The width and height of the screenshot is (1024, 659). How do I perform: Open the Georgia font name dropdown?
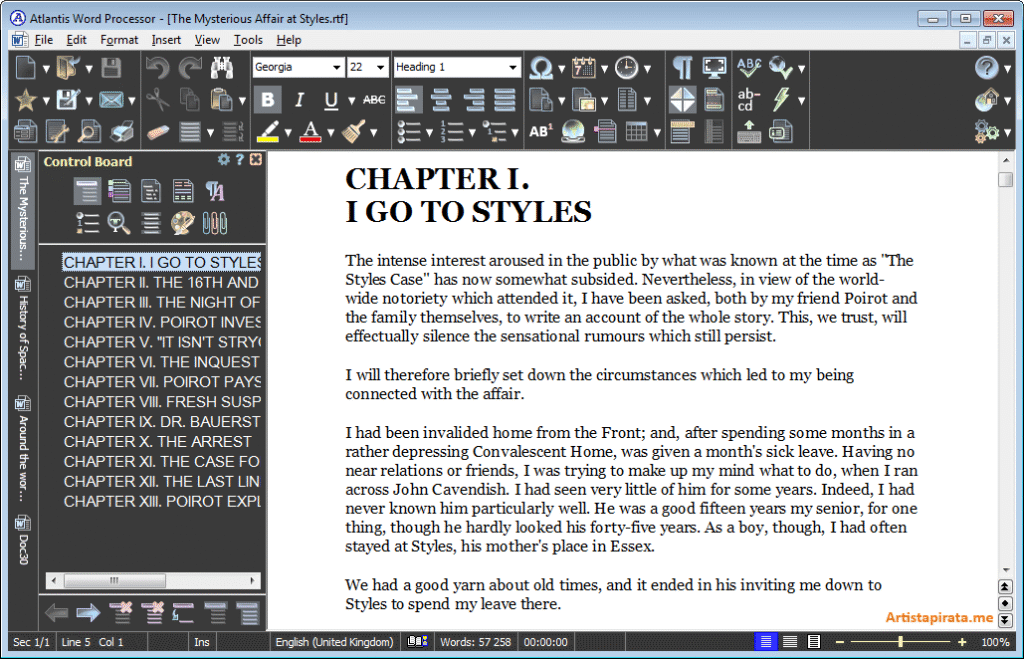[335, 67]
